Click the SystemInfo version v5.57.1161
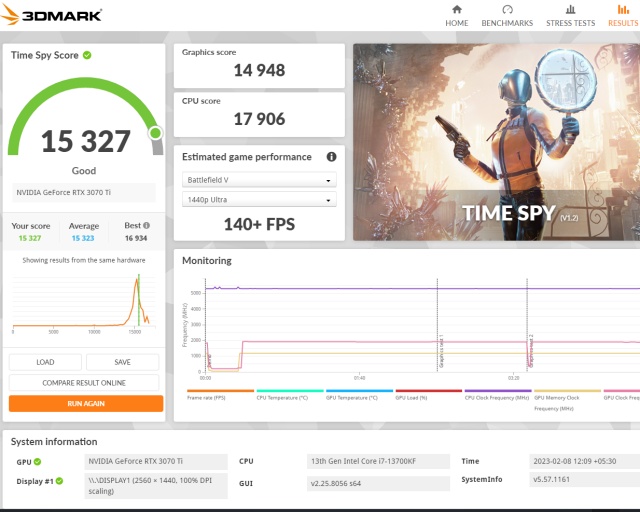 pos(584,479)
